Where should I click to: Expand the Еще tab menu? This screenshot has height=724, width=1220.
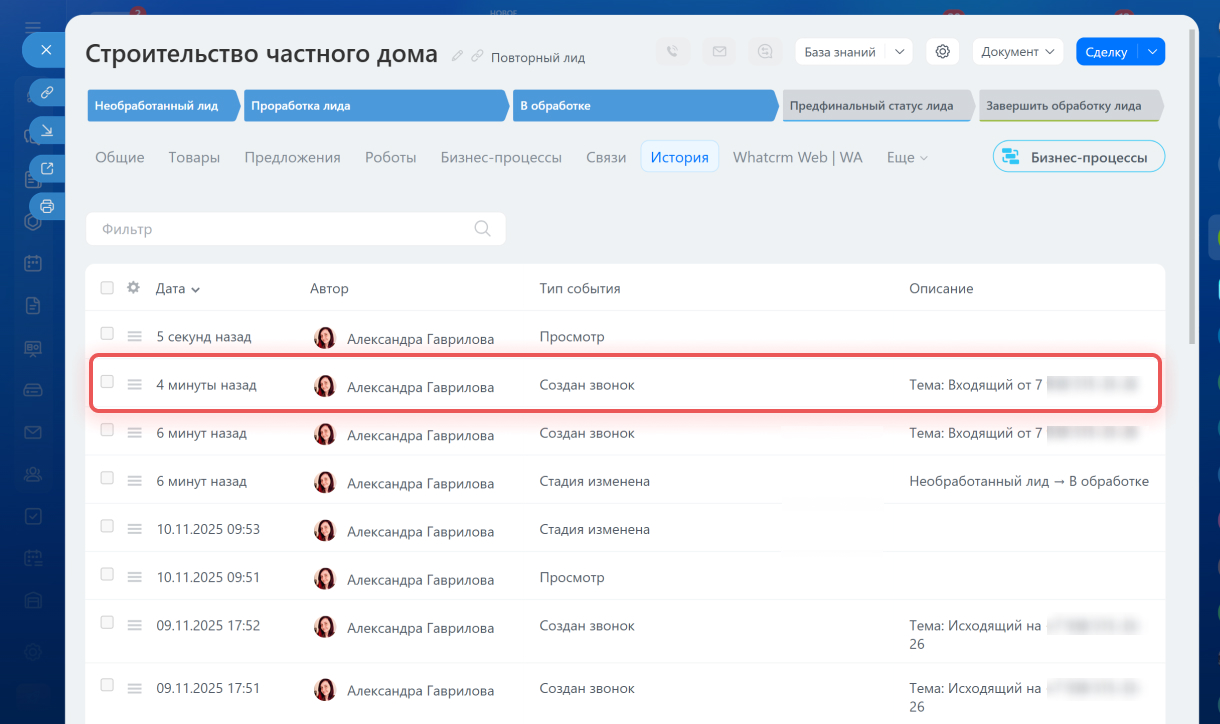pos(907,158)
